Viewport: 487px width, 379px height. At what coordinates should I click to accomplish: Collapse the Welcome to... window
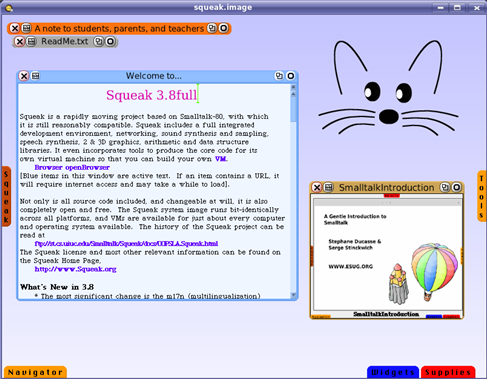291,76
